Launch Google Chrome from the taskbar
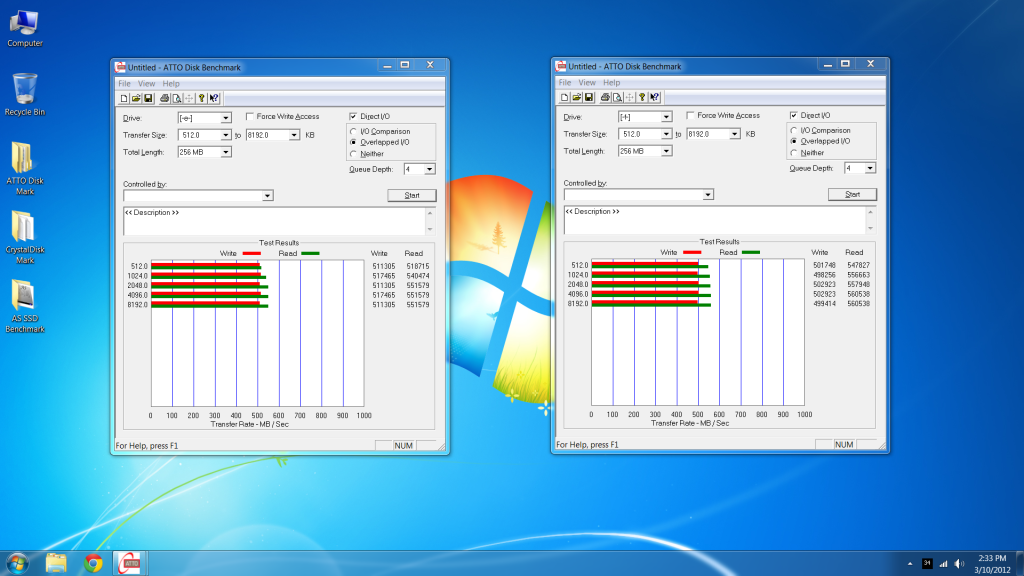 click(93, 563)
